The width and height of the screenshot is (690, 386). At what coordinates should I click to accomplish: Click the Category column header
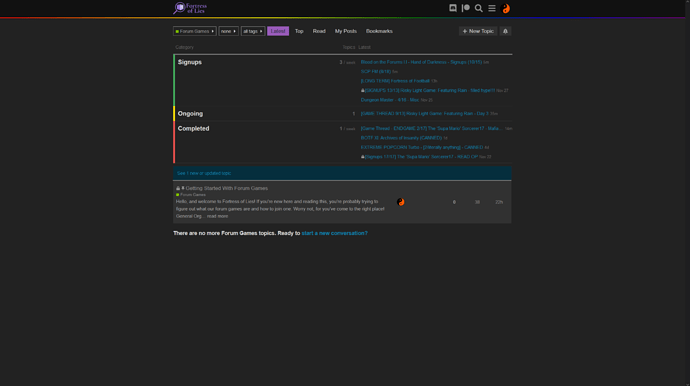coord(184,47)
